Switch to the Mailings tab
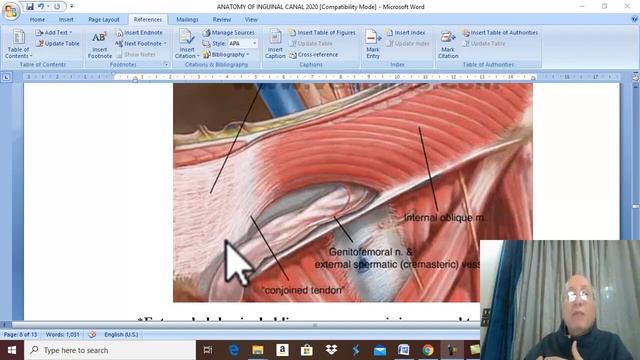The height and width of the screenshot is (360, 640). [x=187, y=19]
